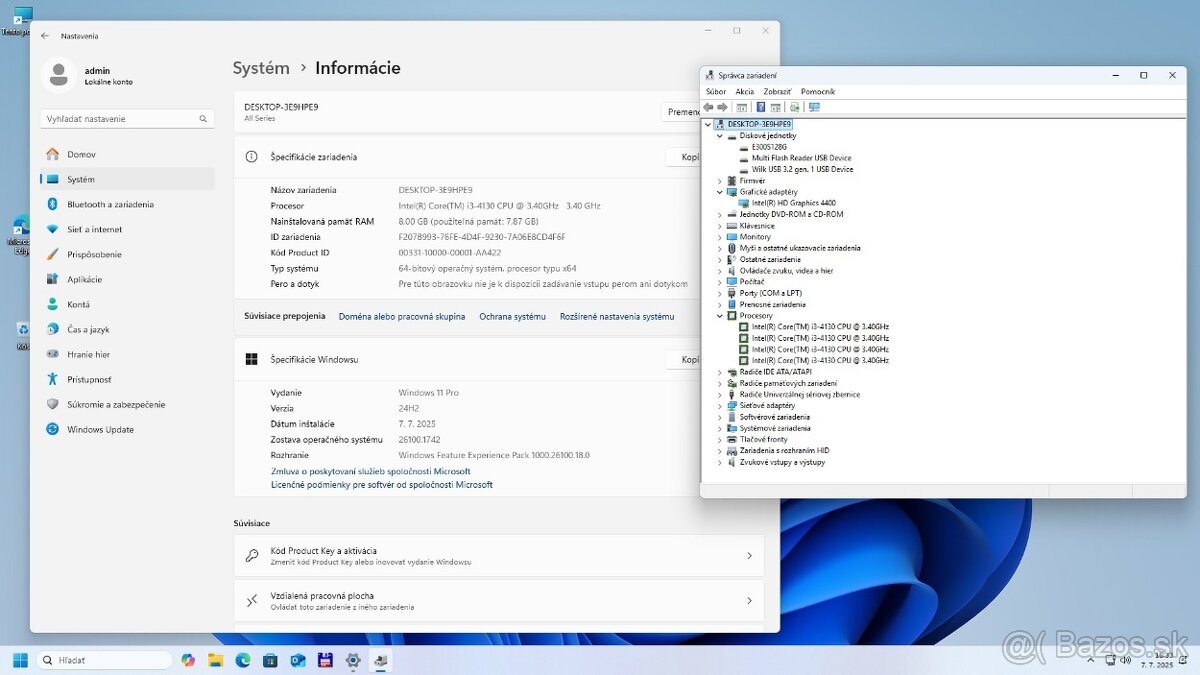Viewport: 1200px width, 675px height.
Task: Collapse the Procesory tree node
Action: [718, 315]
